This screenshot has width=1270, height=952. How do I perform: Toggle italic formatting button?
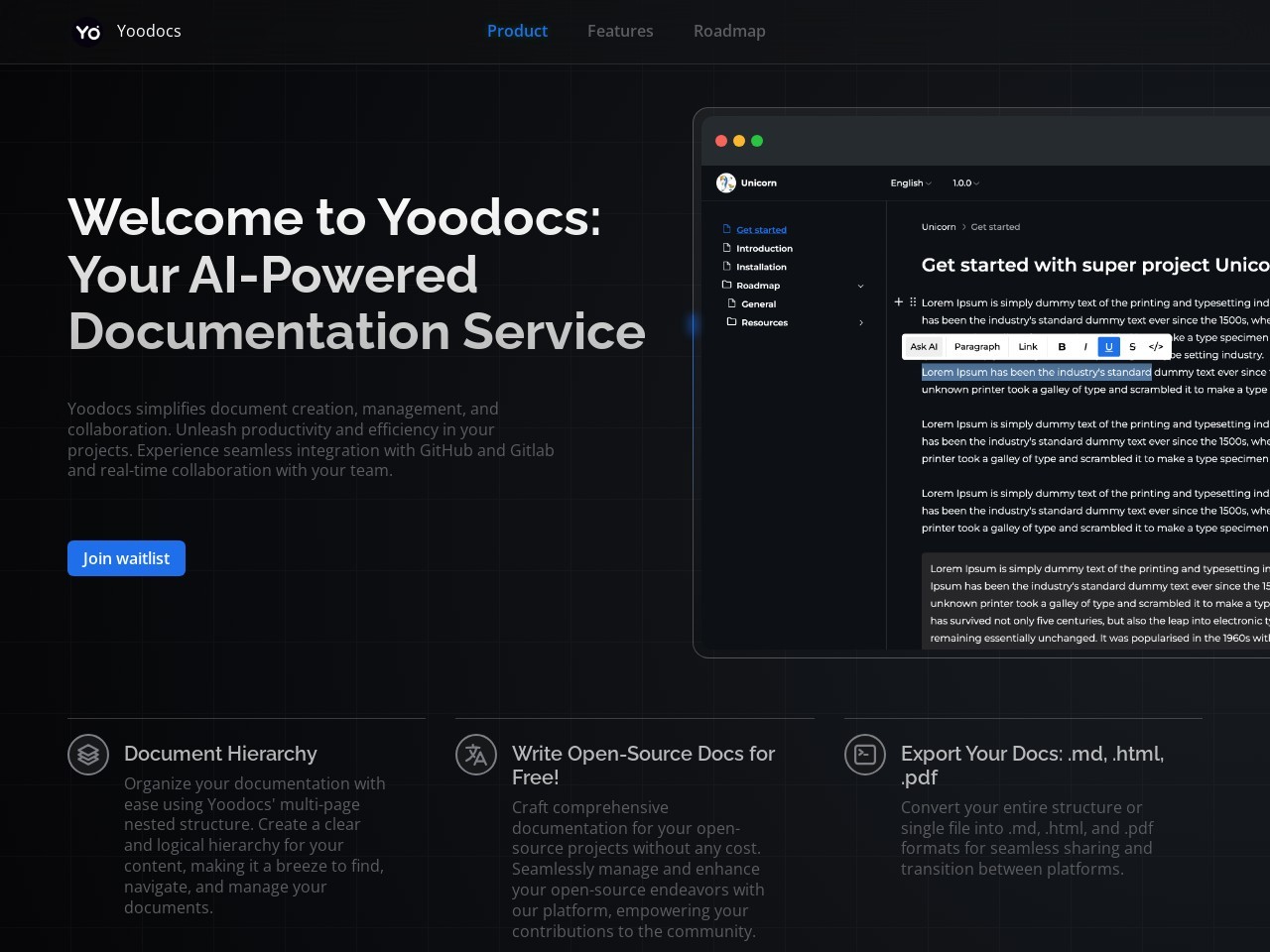click(1085, 347)
